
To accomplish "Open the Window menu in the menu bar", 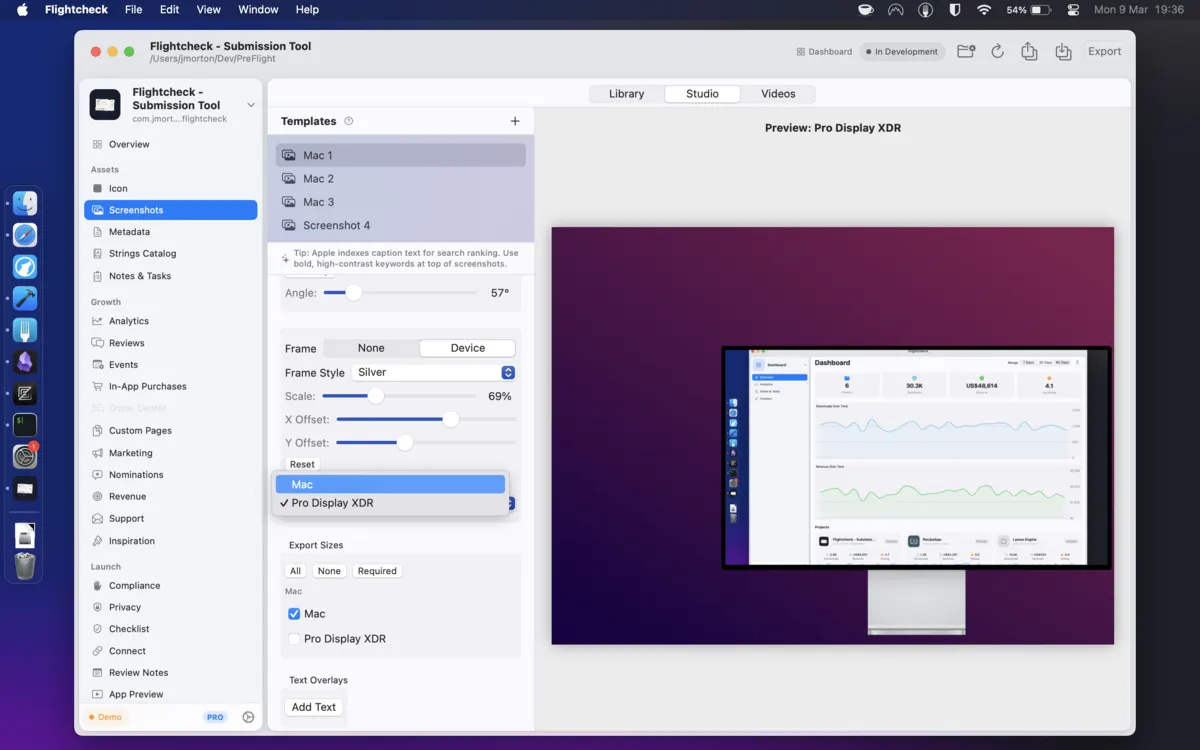I will tap(258, 10).
